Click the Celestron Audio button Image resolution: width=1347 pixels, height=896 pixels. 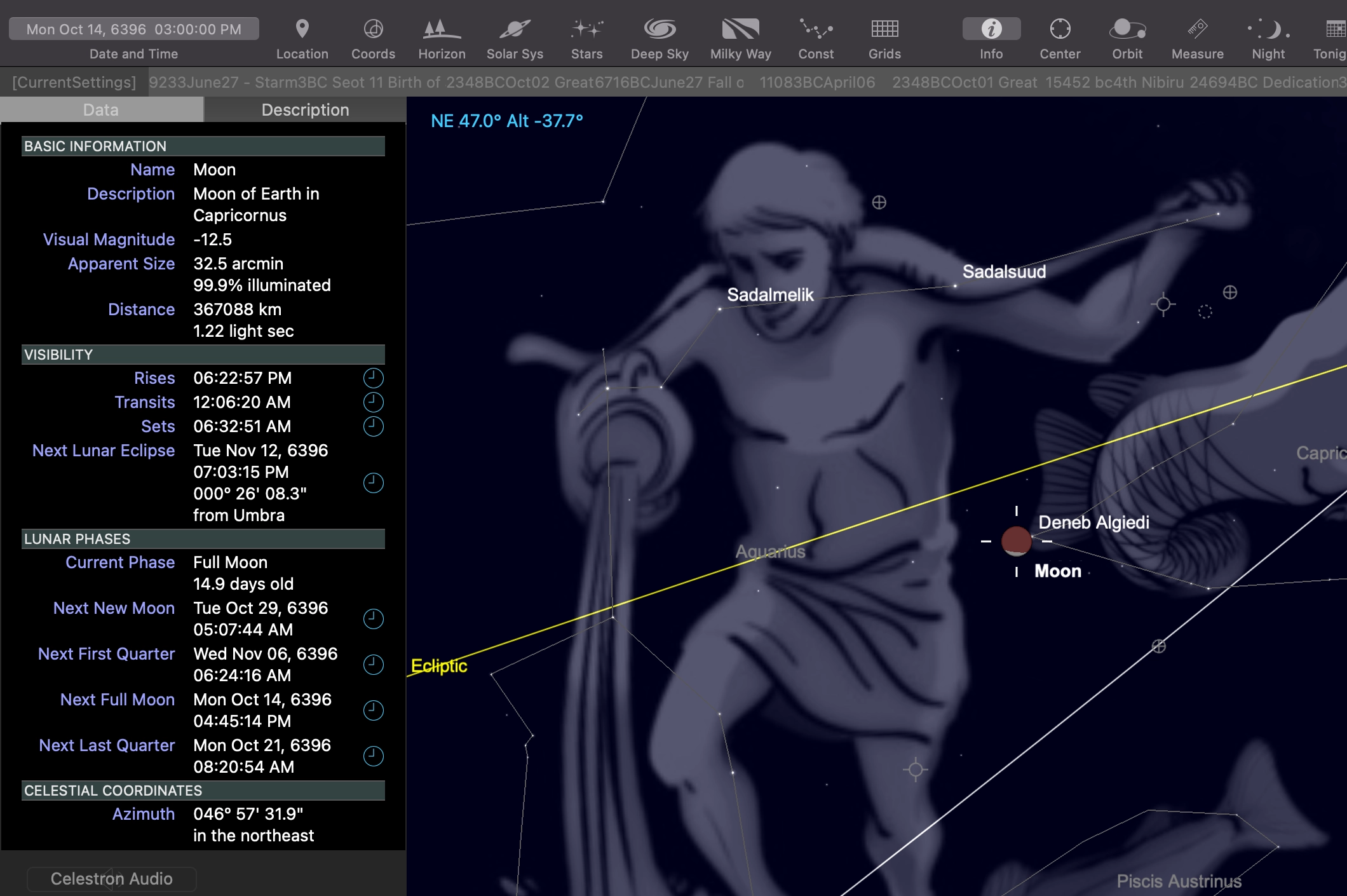(112, 879)
